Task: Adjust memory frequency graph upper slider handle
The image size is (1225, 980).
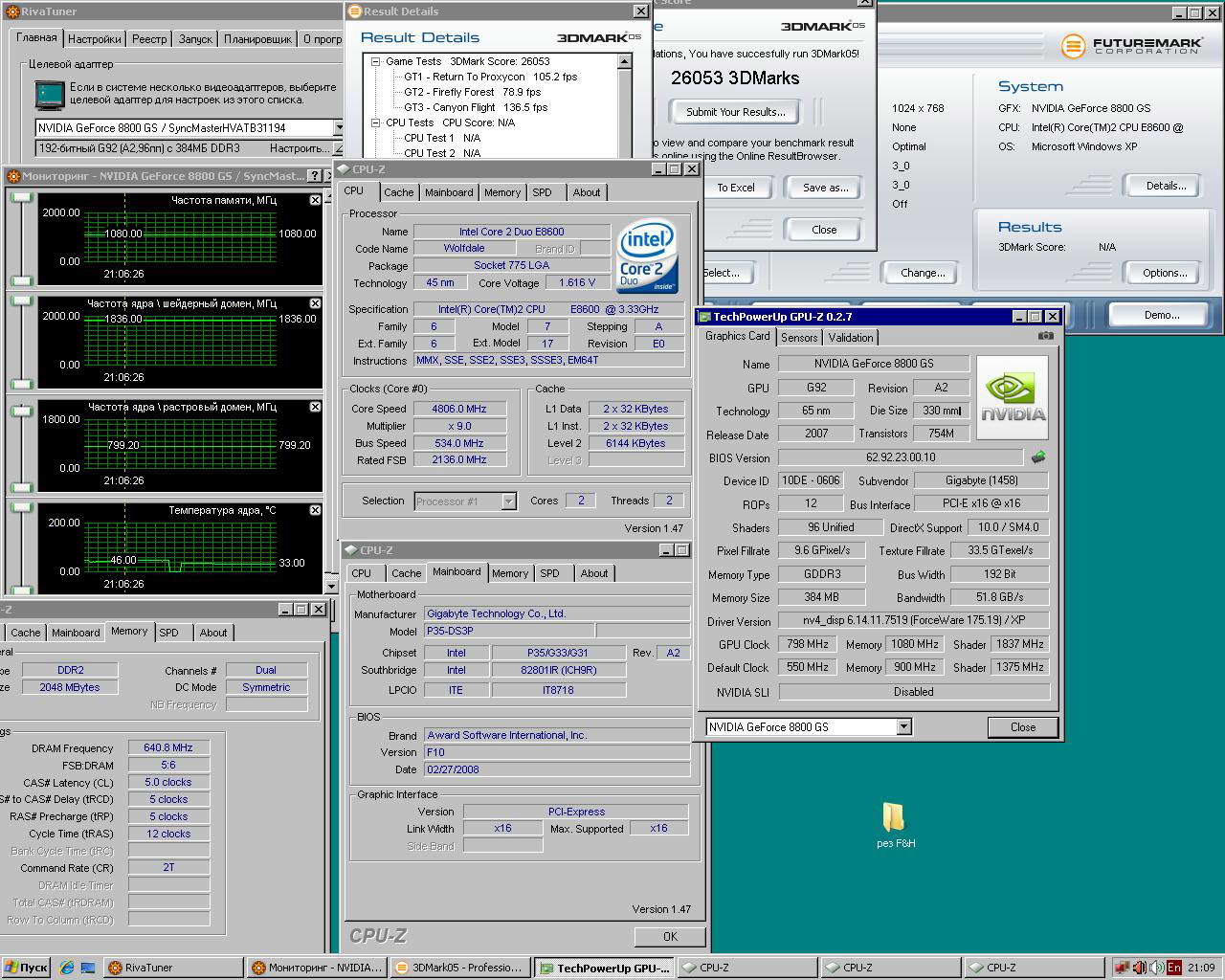Action: tap(20, 198)
